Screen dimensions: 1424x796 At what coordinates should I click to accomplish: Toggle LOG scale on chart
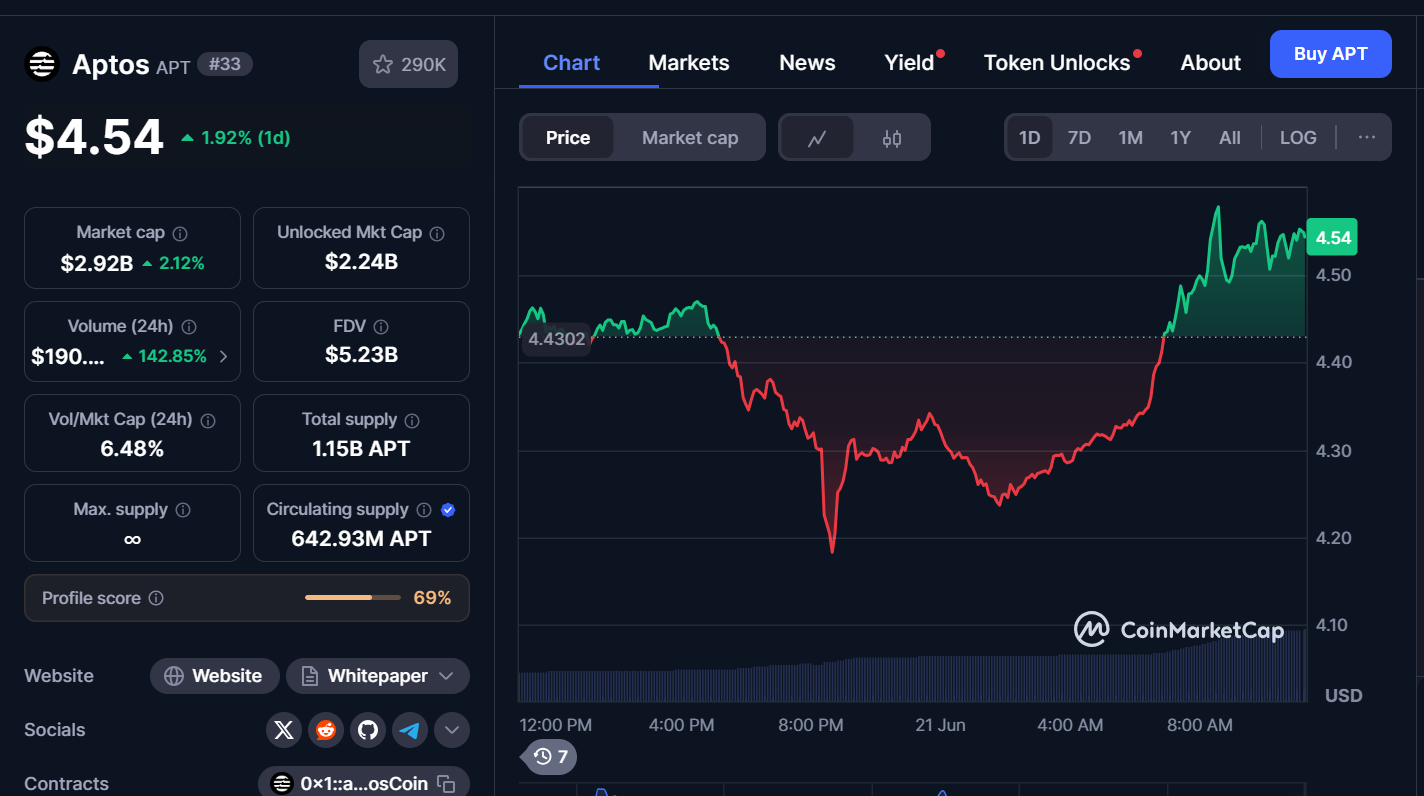tap(1298, 138)
